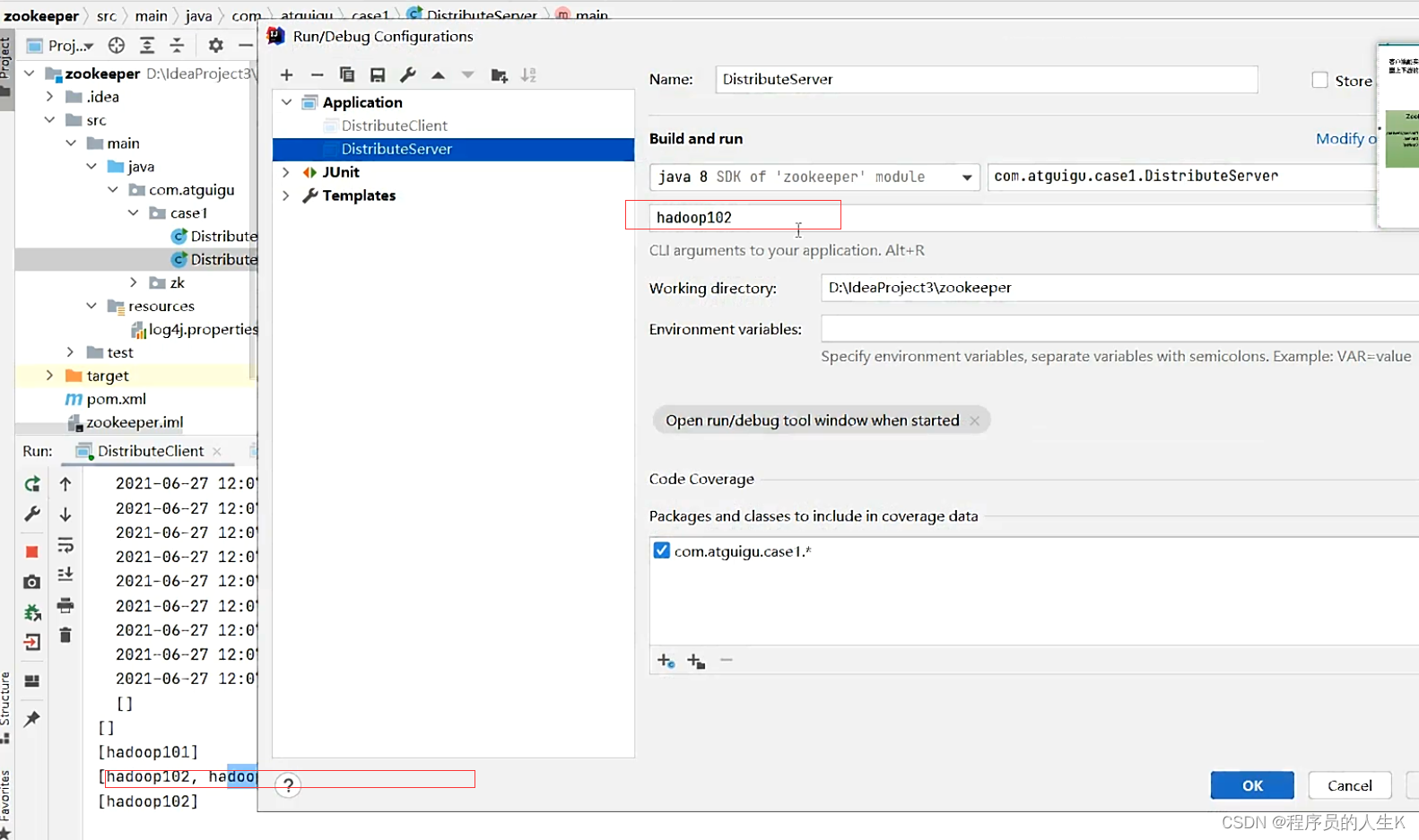Collapse the Application configurations node

[286, 102]
